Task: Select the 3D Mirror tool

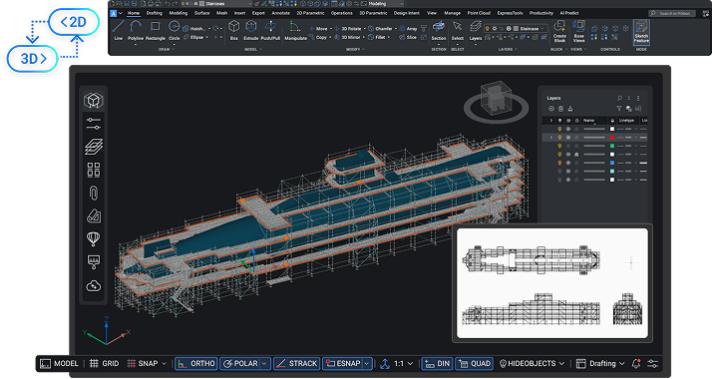Action: click(x=347, y=37)
